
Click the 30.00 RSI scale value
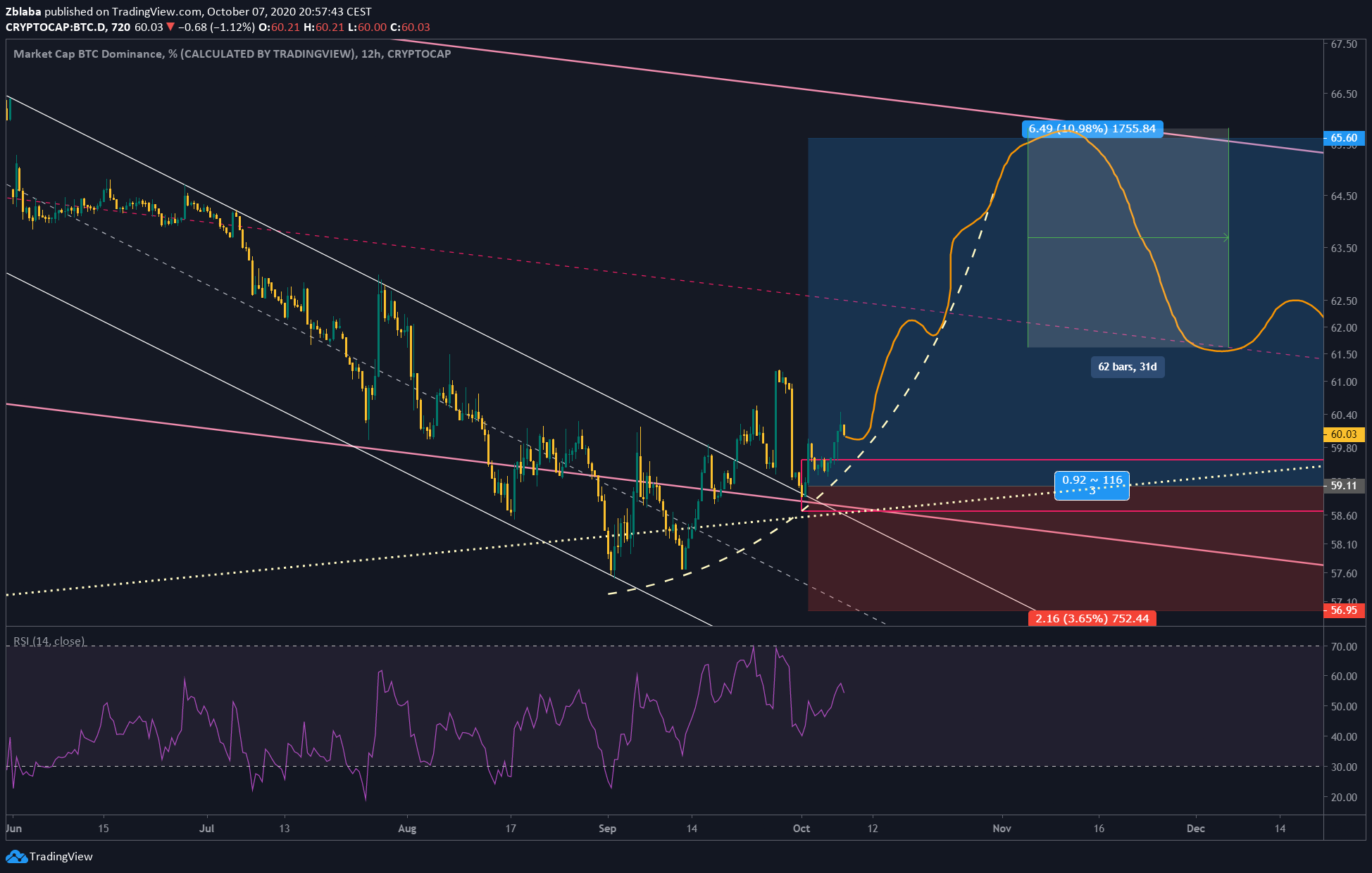[x=1344, y=767]
